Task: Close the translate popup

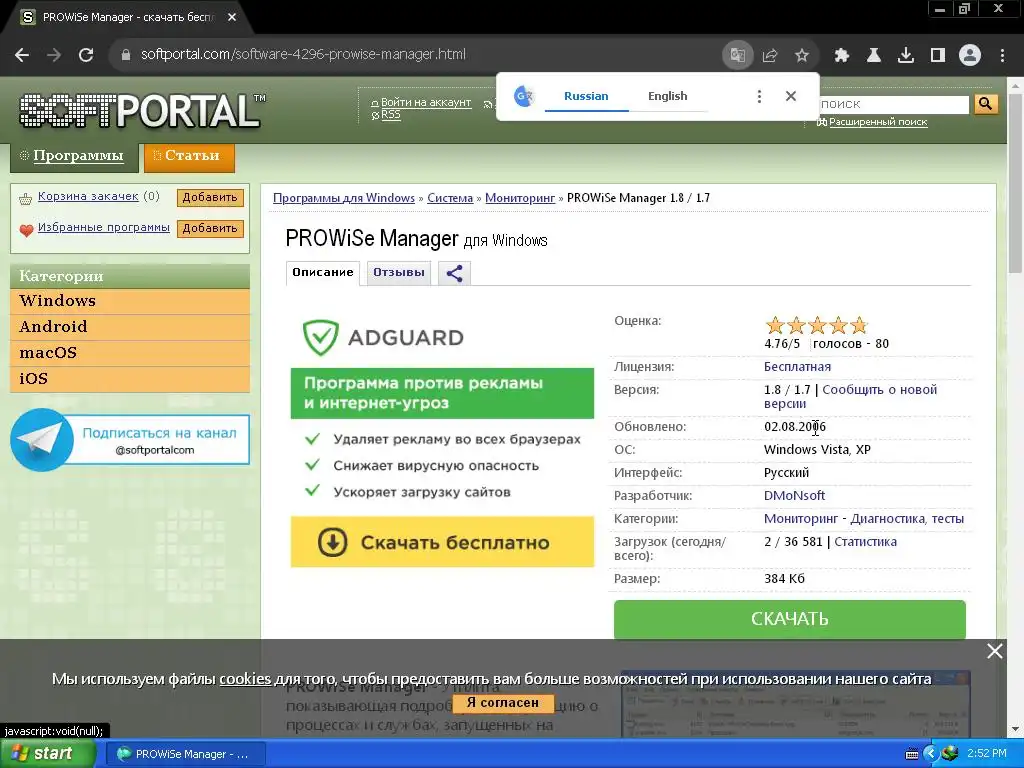Action: pos(791,96)
